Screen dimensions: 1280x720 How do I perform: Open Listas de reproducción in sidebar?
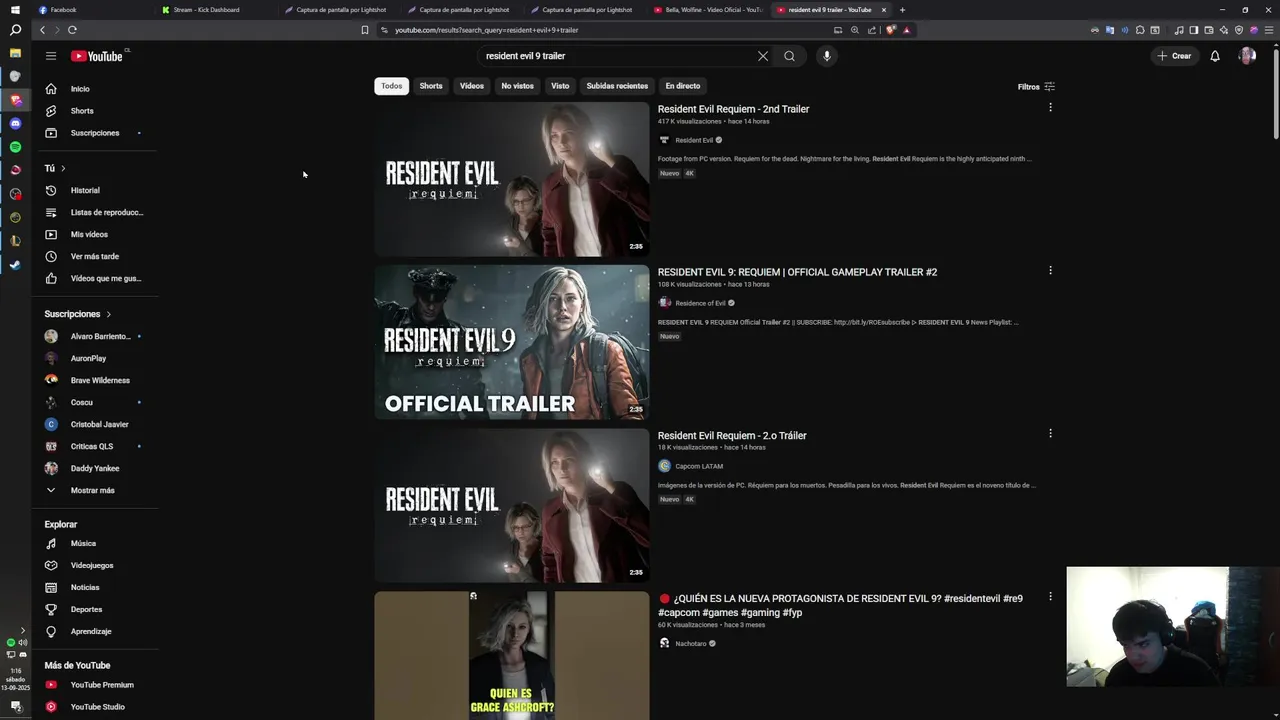[x=95, y=212]
